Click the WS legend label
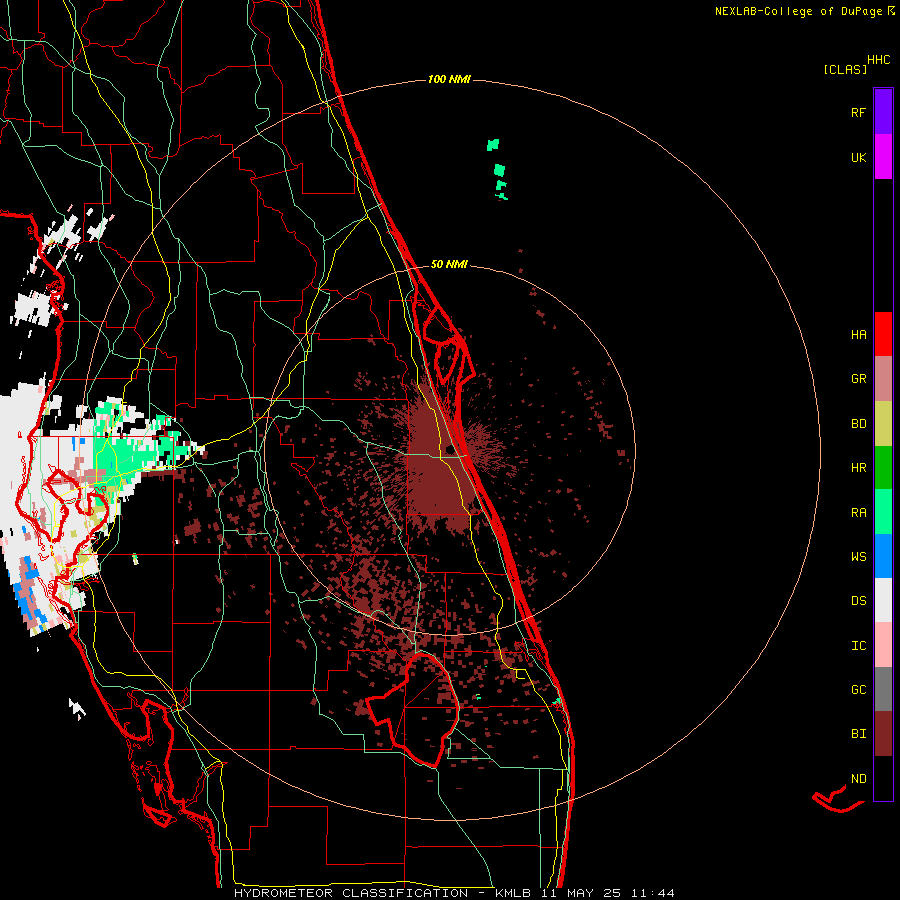 tap(858, 557)
